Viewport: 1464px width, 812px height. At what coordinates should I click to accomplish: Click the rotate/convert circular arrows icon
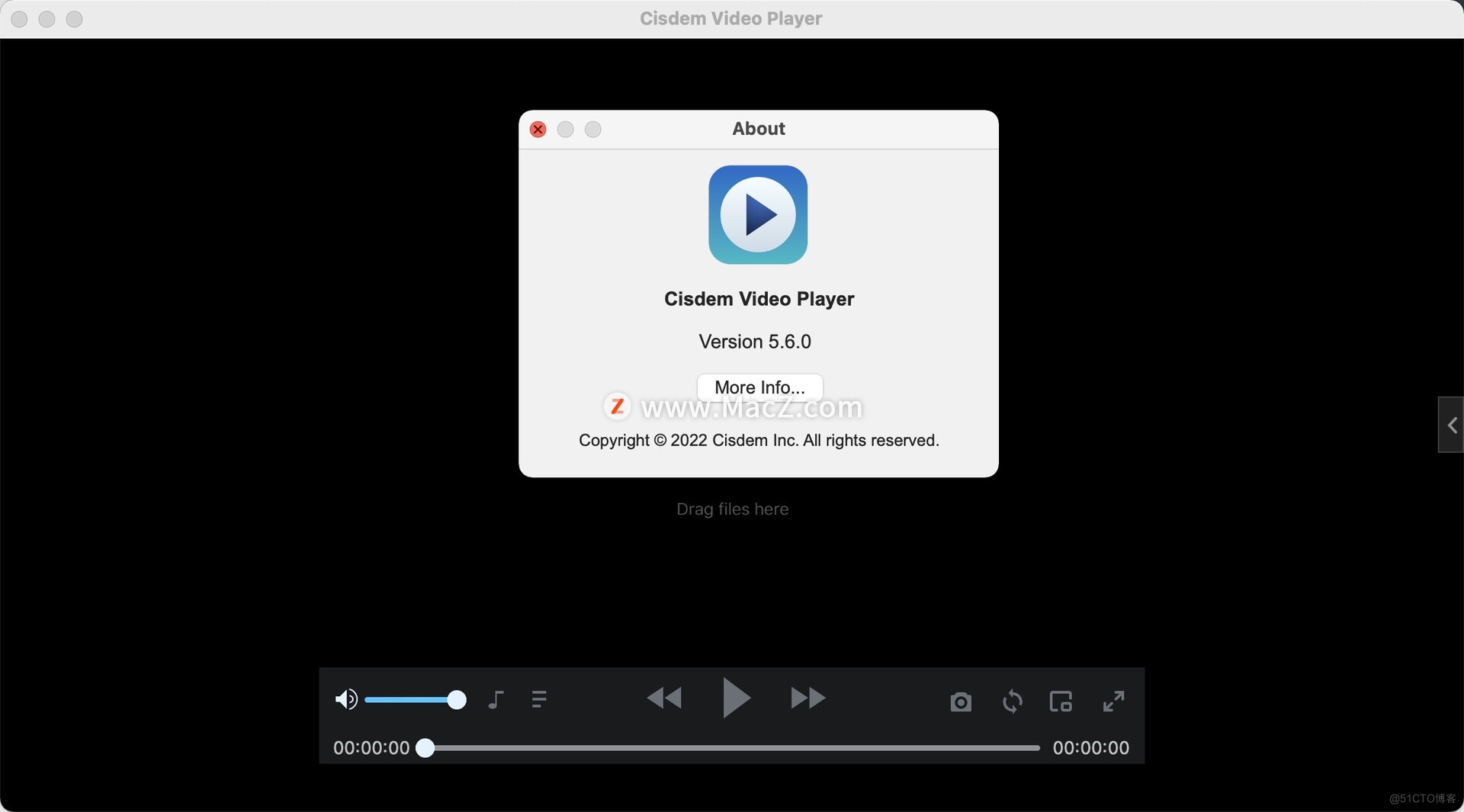pyautogui.click(x=1013, y=701)
